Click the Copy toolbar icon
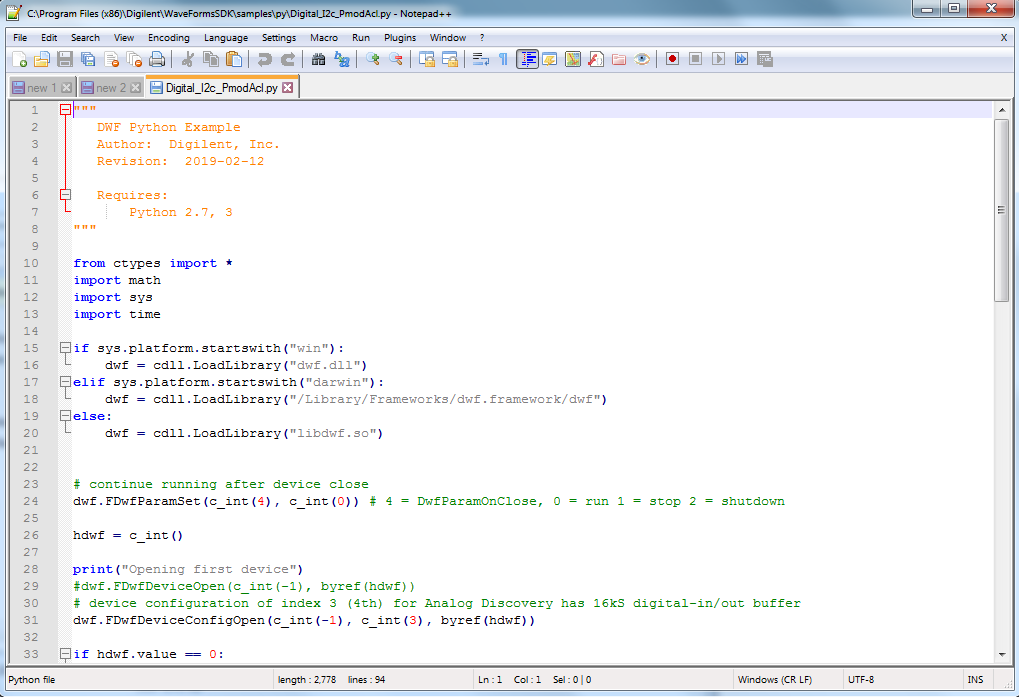 coord(211,60)
